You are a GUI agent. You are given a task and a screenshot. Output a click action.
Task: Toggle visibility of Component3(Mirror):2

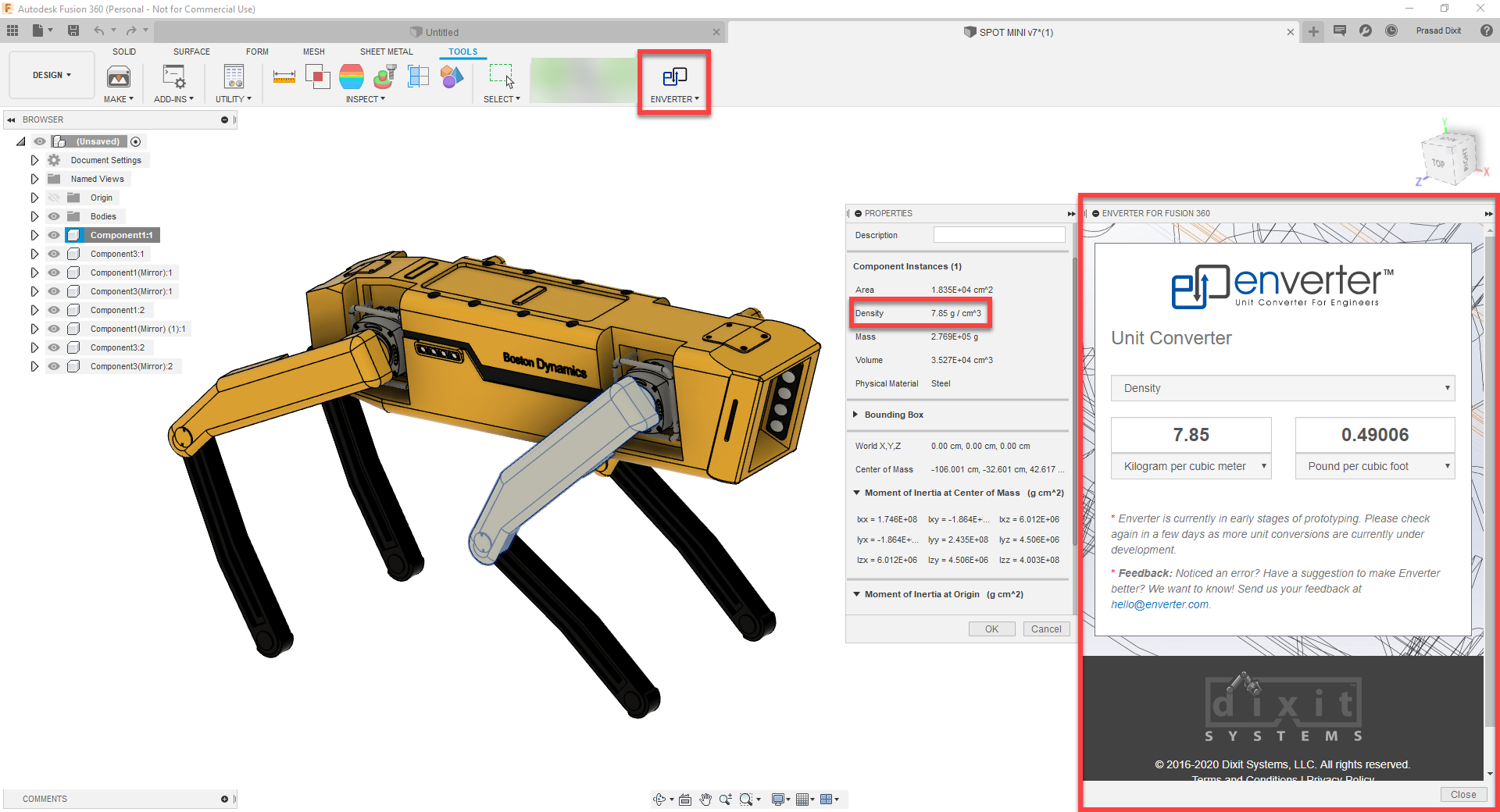coord(54,366)
